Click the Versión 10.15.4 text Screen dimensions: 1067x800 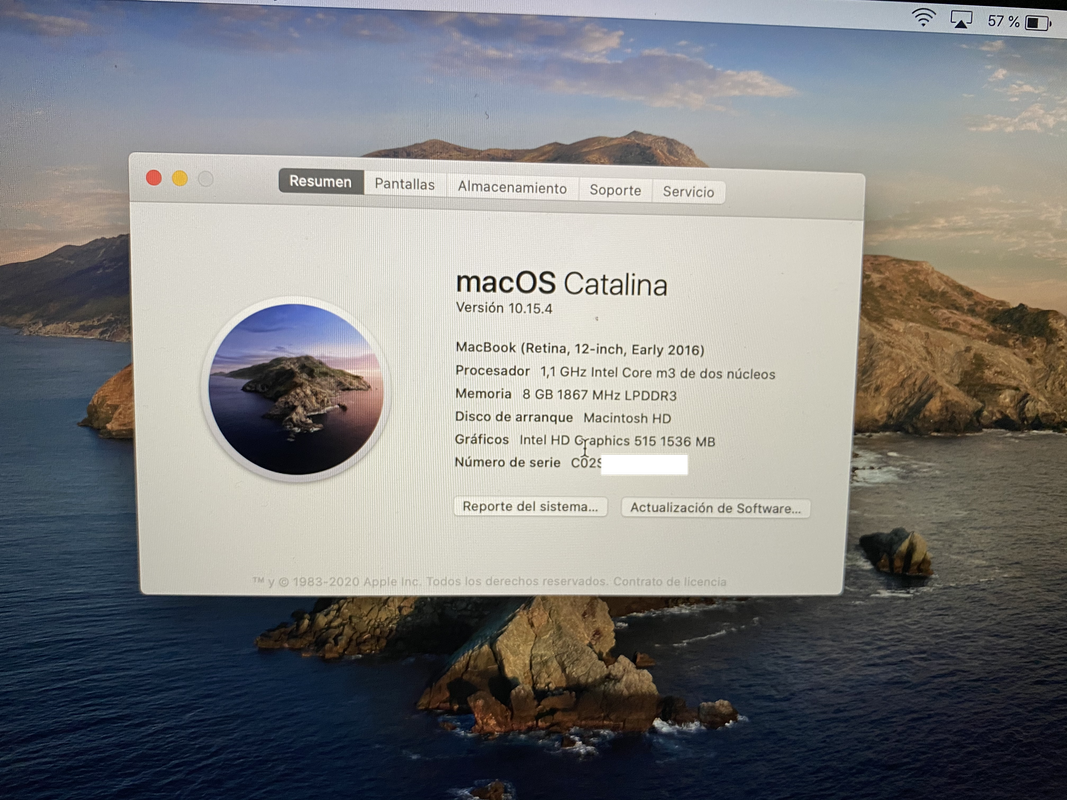(x=504, y=308)
